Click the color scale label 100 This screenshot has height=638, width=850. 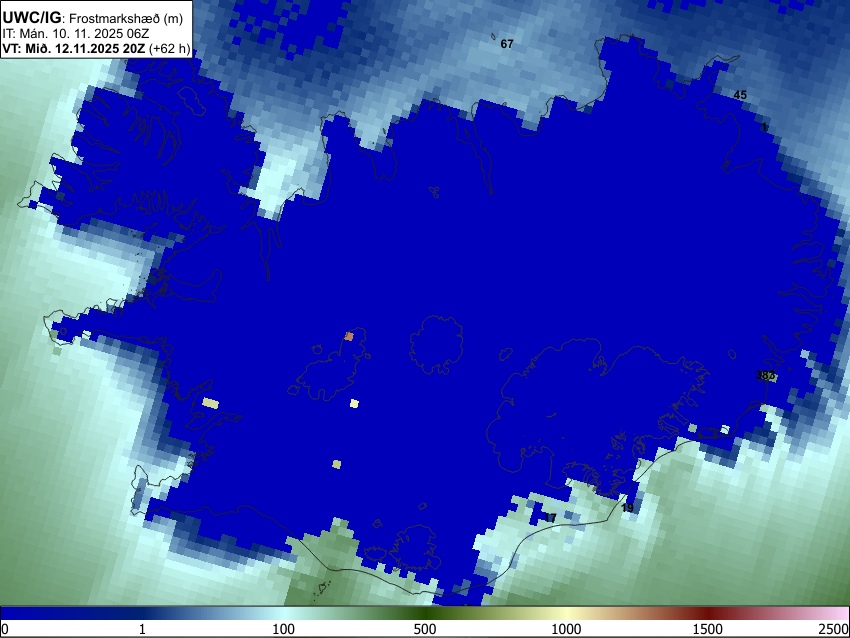(x=284, y=629)
